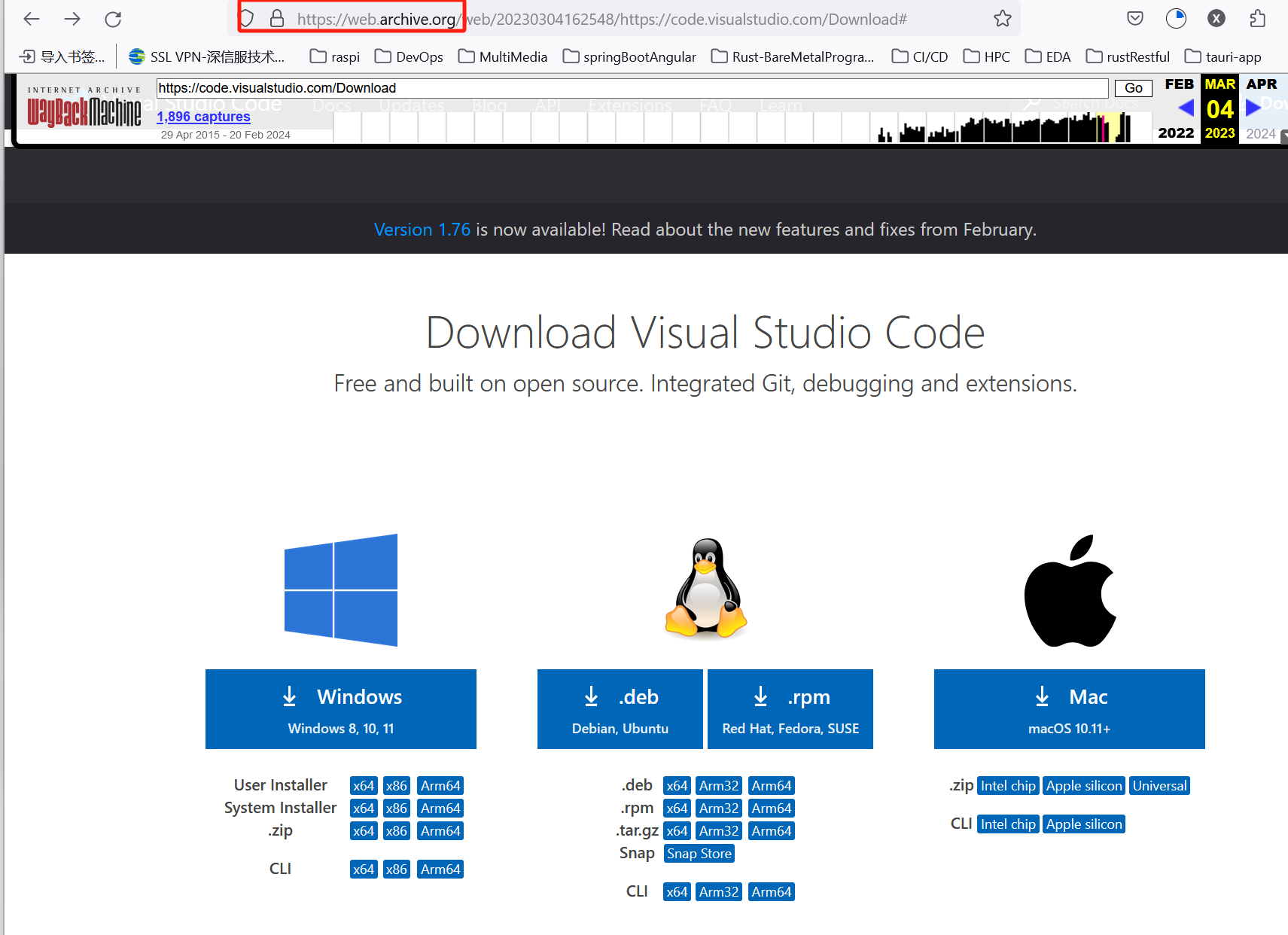
Task: Open the Snap Store link
Action: (x=699, y=854)
